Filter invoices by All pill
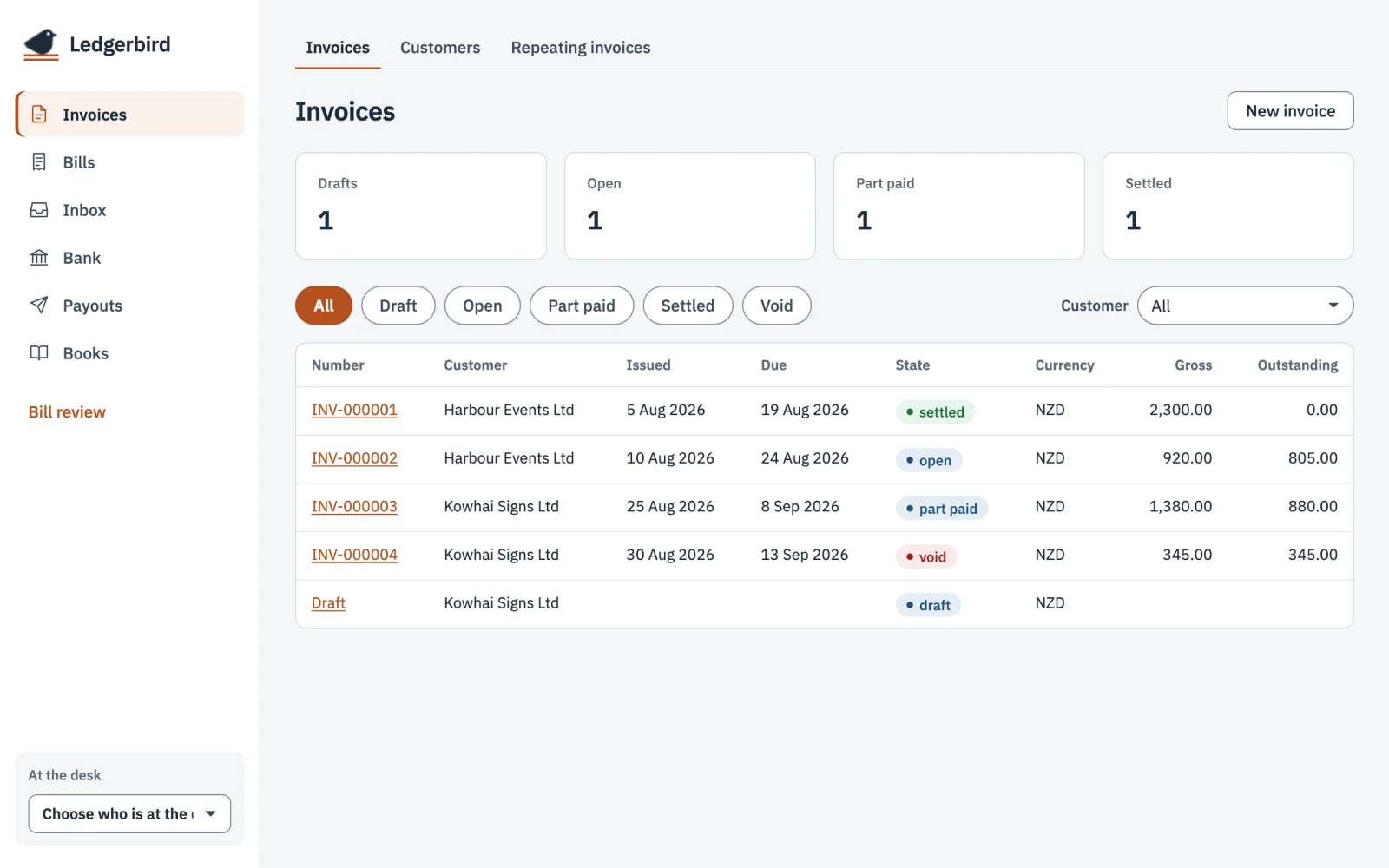Viewport: 1389px width, 868px height. [x=324, y=306]
